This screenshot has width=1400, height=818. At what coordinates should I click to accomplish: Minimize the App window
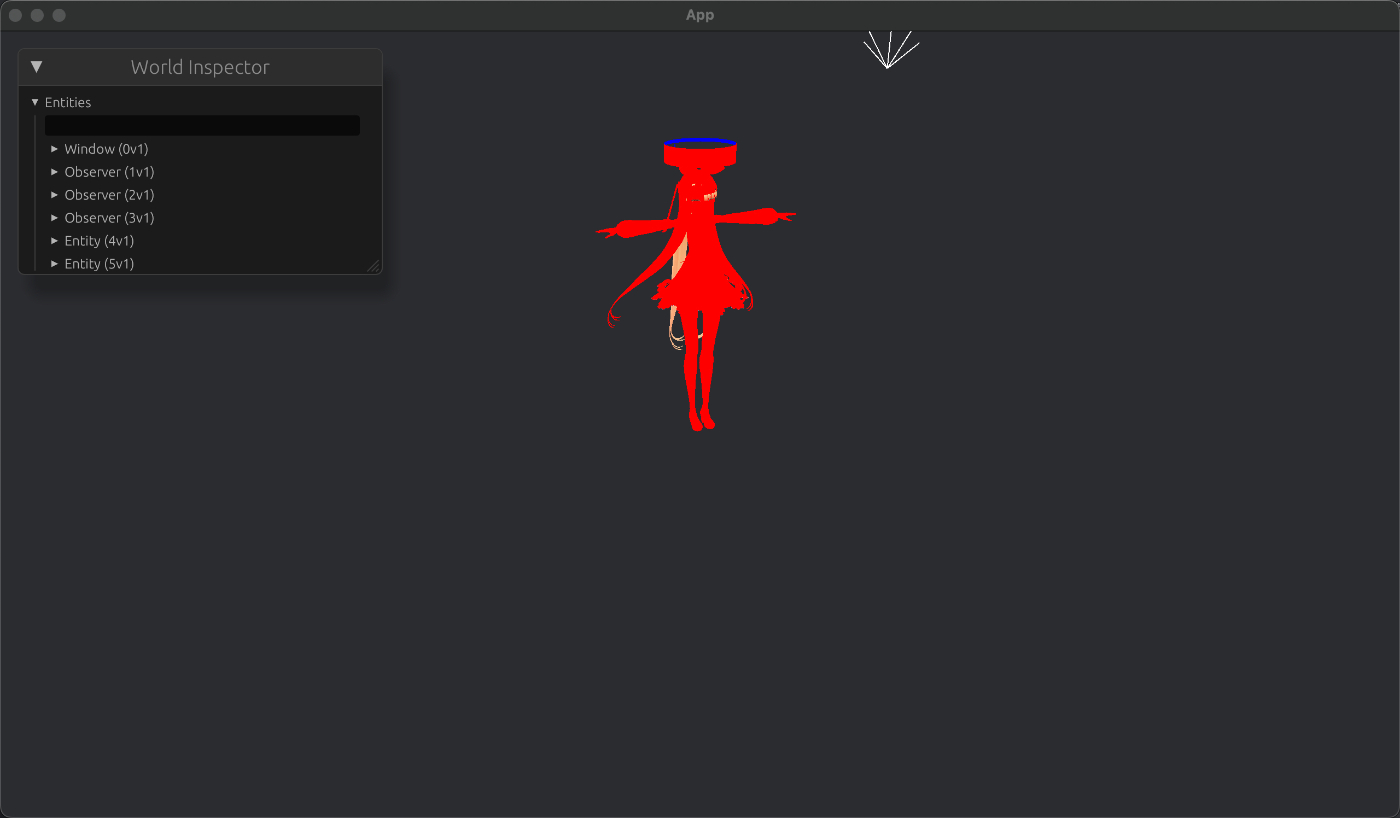pos(37,15)
